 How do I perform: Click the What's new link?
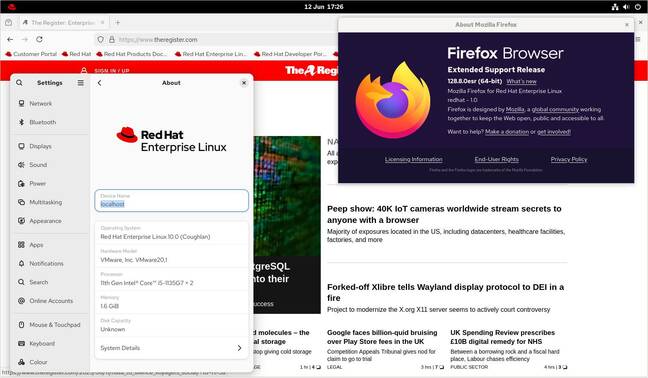[x=522, y=81]
